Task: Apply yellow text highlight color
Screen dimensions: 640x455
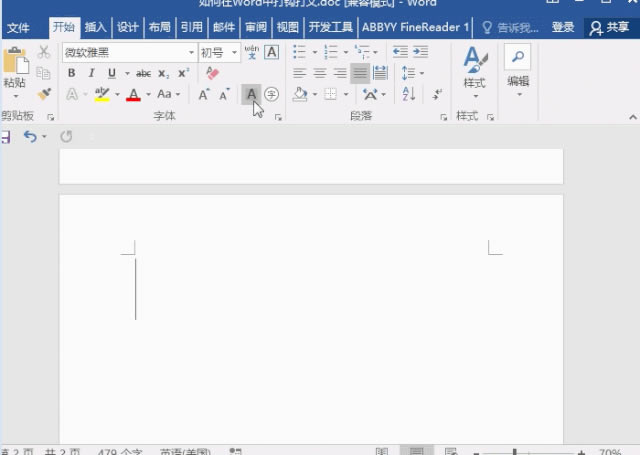Action: (x=102, y=94)
